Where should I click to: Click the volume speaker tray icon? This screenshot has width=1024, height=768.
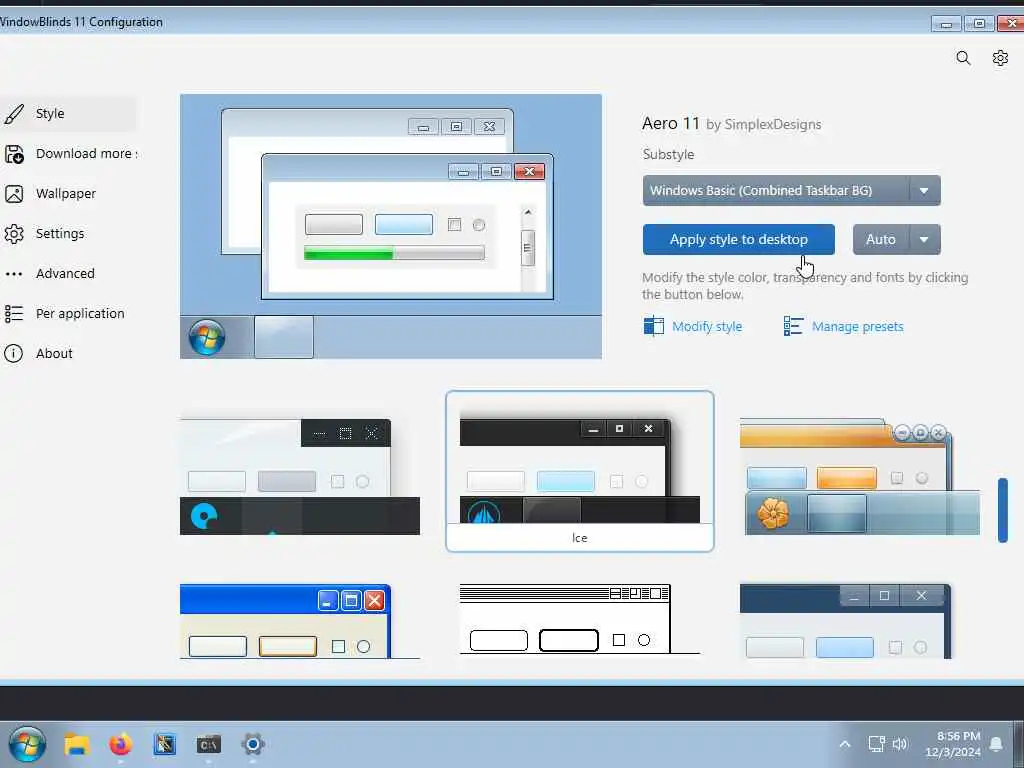(x=900, y=744)
